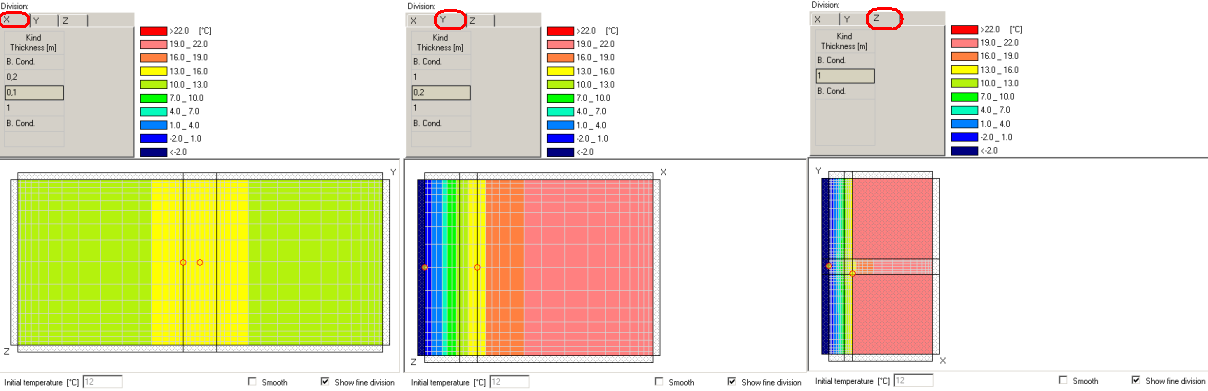Click the -2.0 _ 1.0 swatch in middle legend
Image resolution: width=1208 pixels, height=391 pixels.
(x=560, y=139)
